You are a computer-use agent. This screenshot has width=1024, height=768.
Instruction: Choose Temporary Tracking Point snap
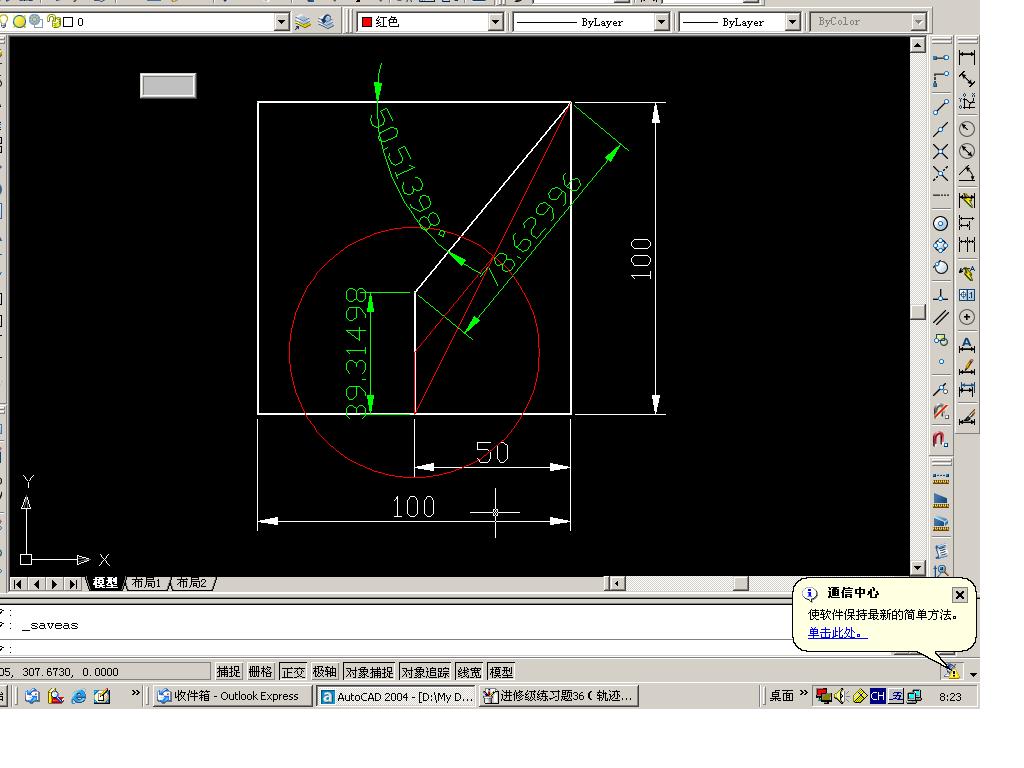940,57
